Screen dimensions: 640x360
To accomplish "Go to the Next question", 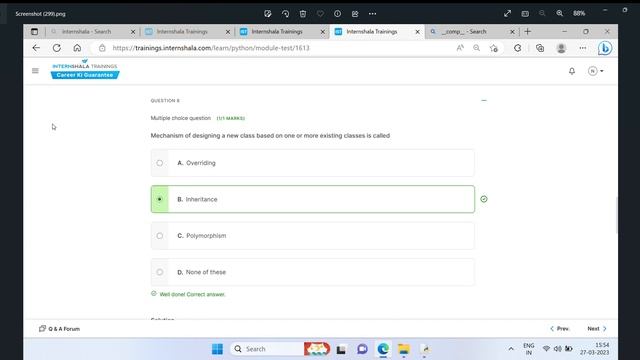I will 597,329.
